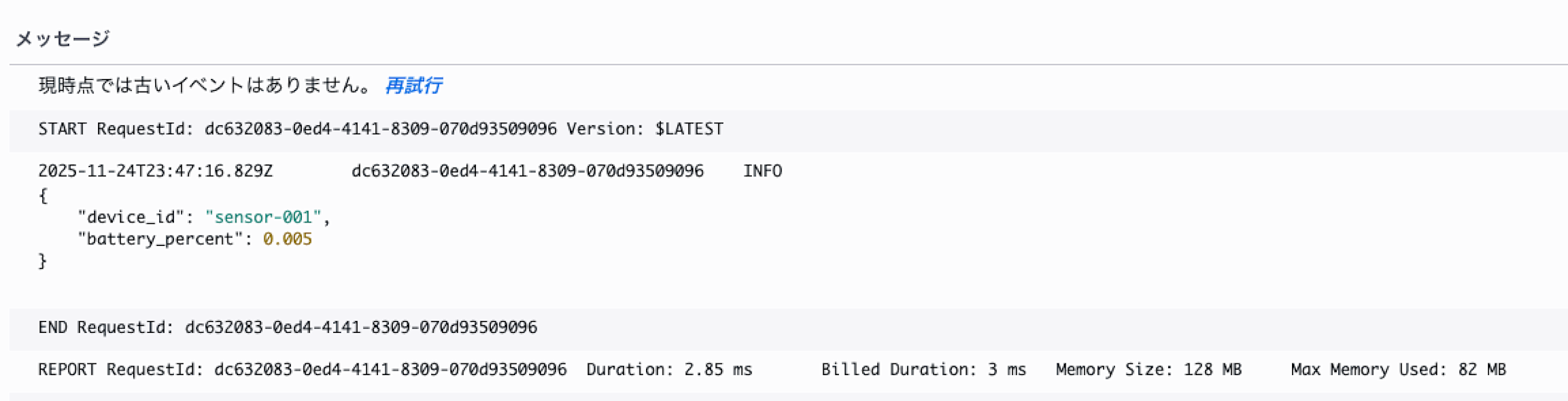Click the opening brace of the JSON
Screen dimensions: 1568x401
(43, 196)
